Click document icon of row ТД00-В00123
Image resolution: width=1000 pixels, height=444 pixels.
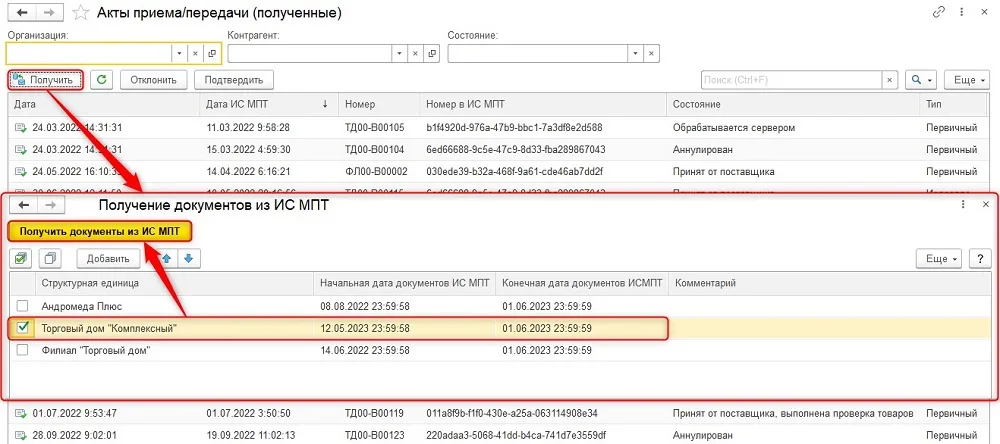coord(20,436)
